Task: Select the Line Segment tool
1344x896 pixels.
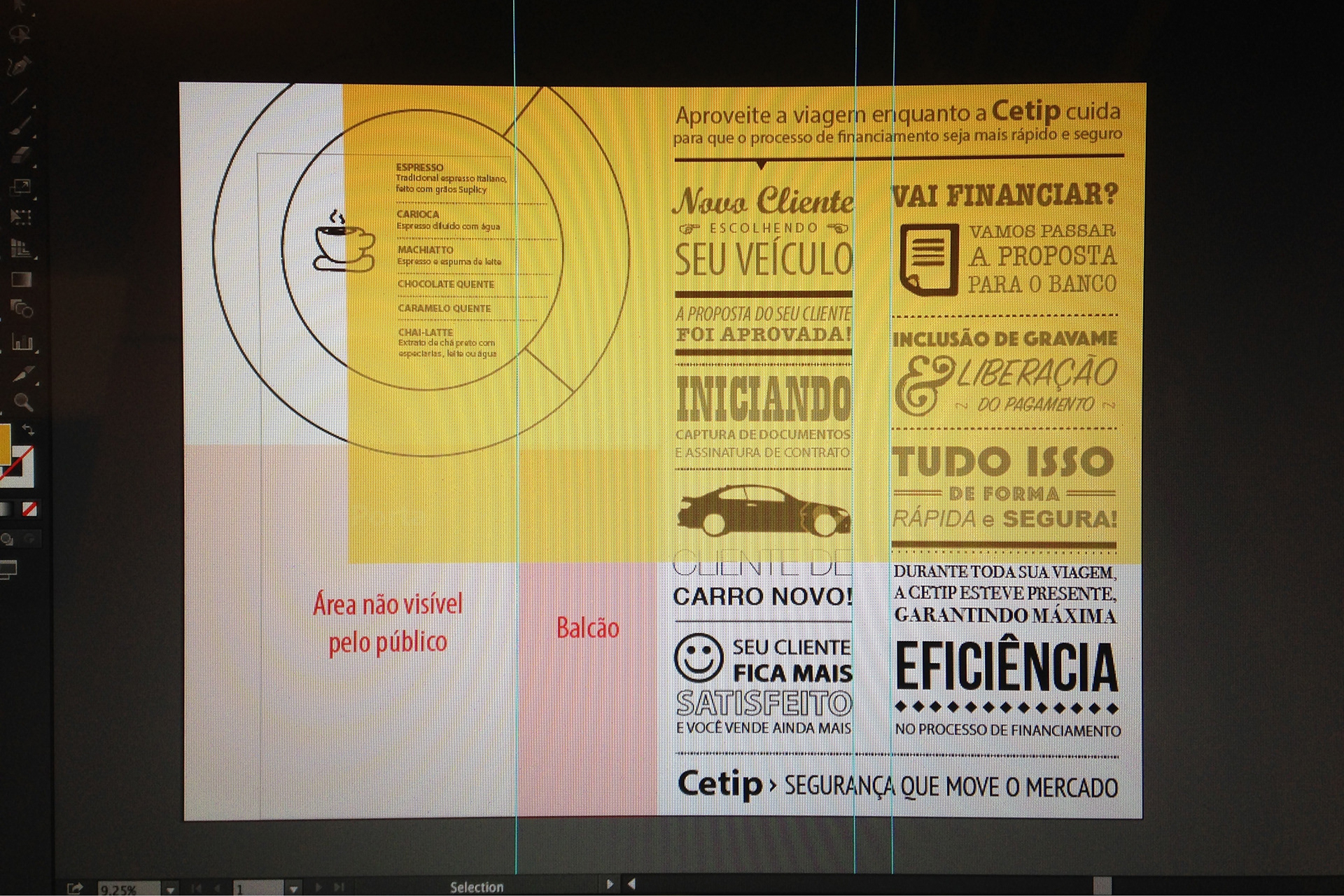Action: pyautogui.click(x=20, y=96)
